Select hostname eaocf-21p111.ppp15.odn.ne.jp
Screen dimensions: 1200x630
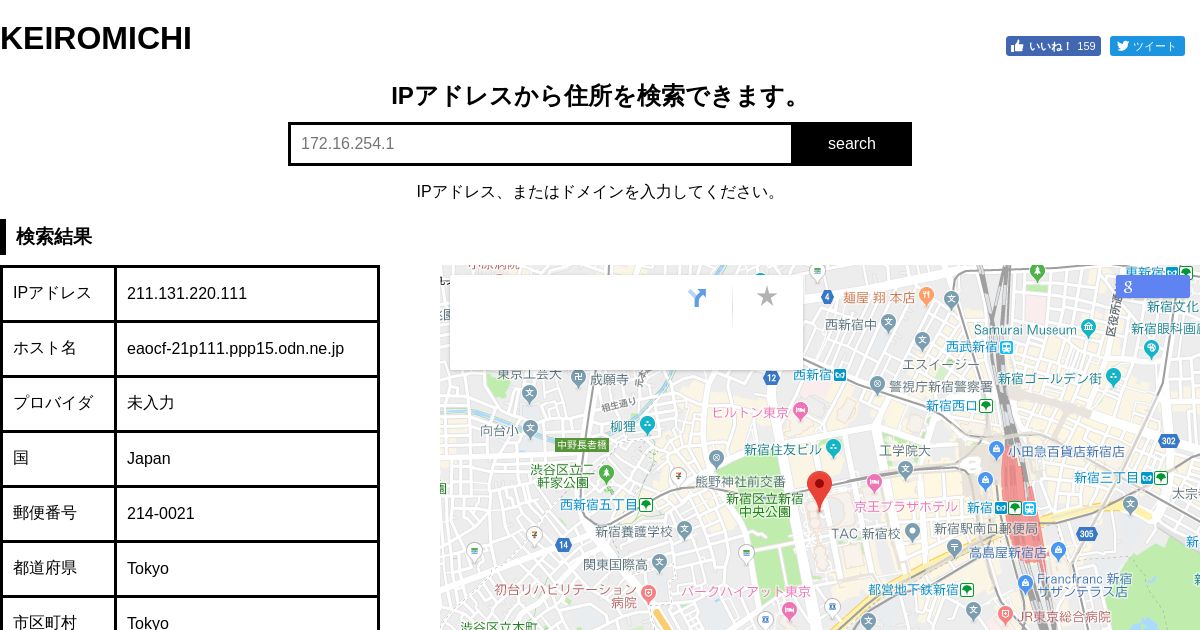click(235, 348)
